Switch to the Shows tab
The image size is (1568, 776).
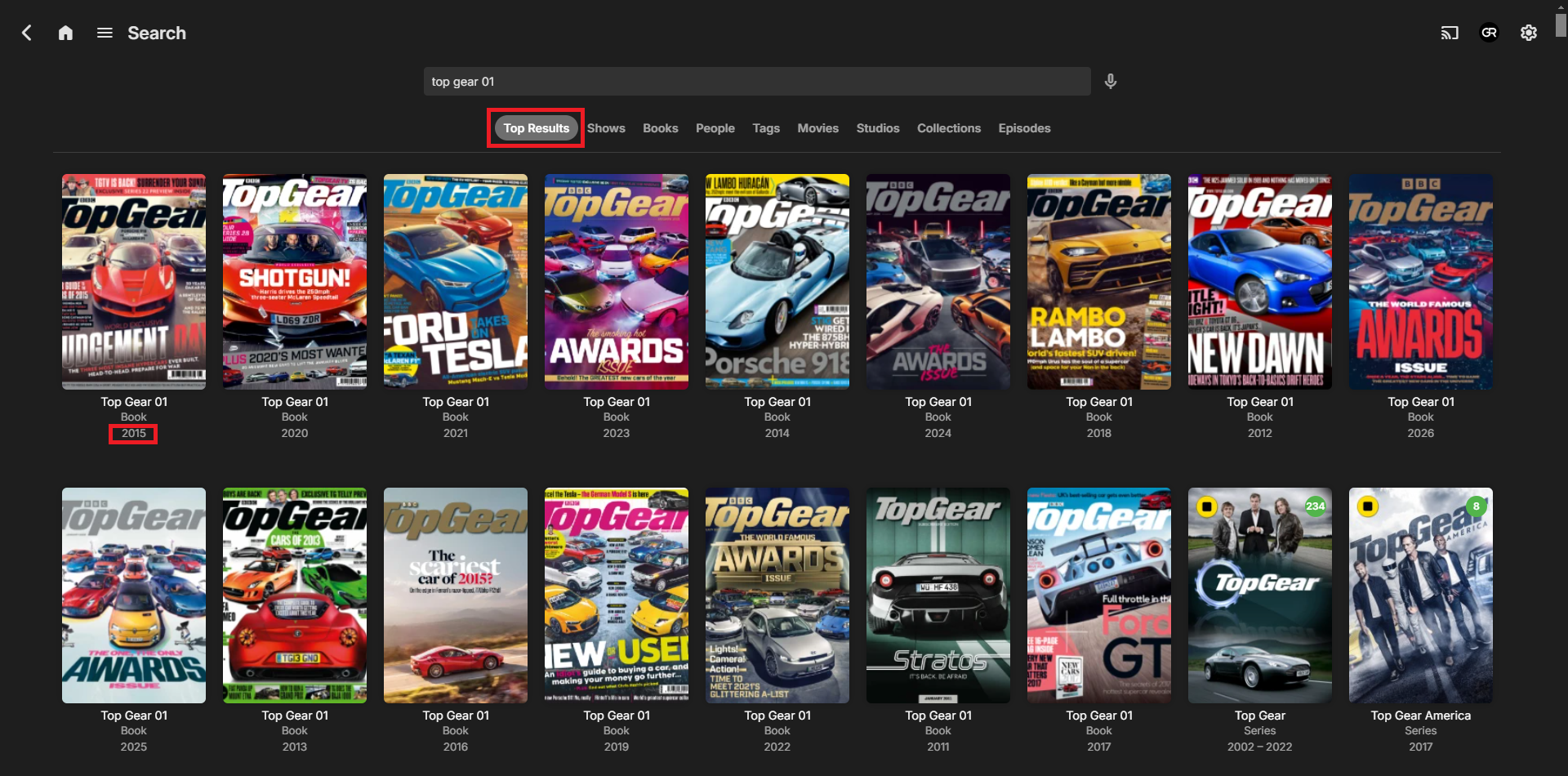point(605,128)
